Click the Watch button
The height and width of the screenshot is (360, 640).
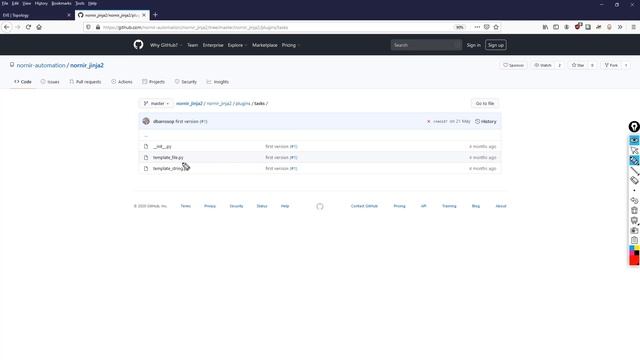click(x=543, y=65)
